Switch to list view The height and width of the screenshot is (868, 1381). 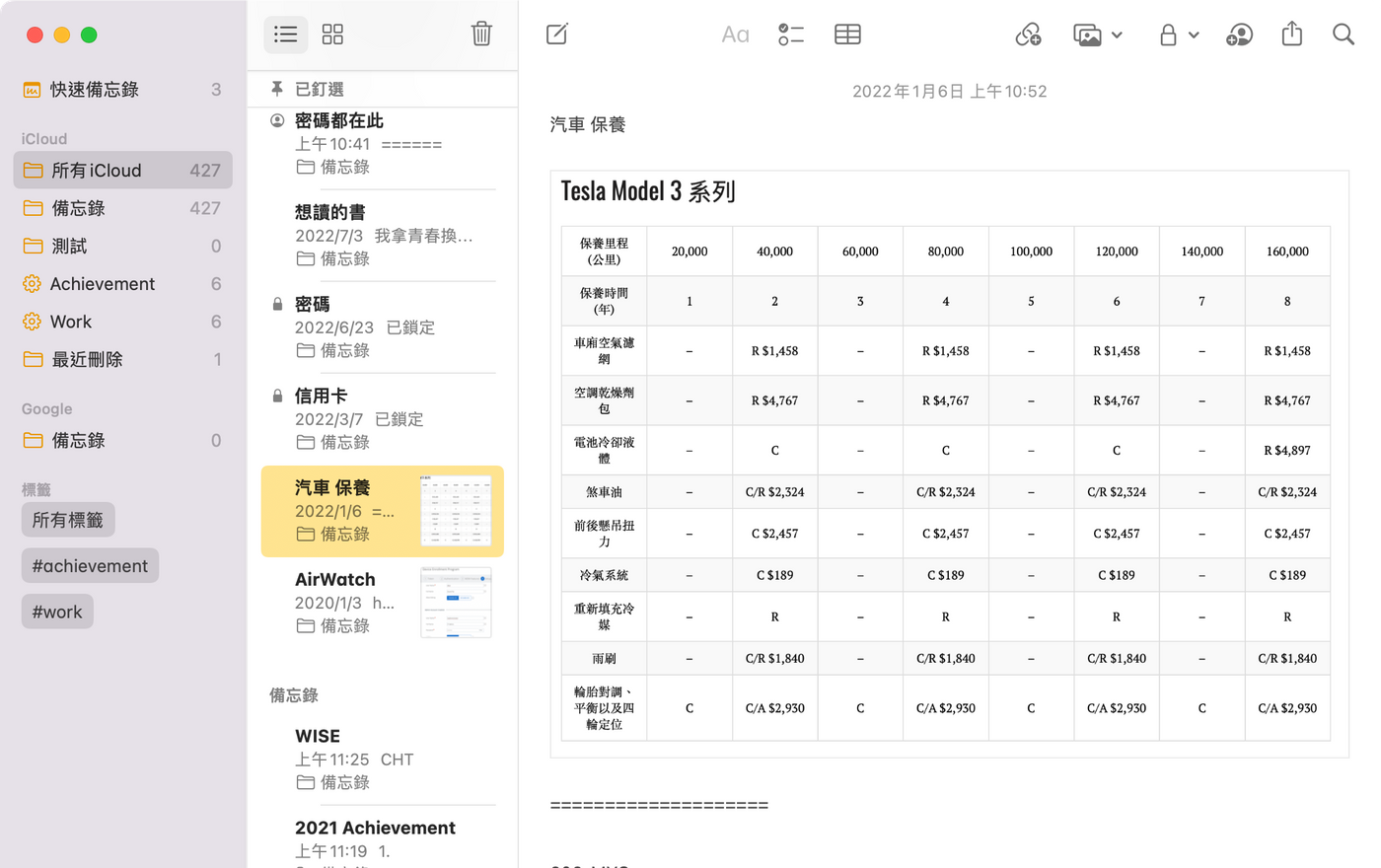[x=286, y=35]
